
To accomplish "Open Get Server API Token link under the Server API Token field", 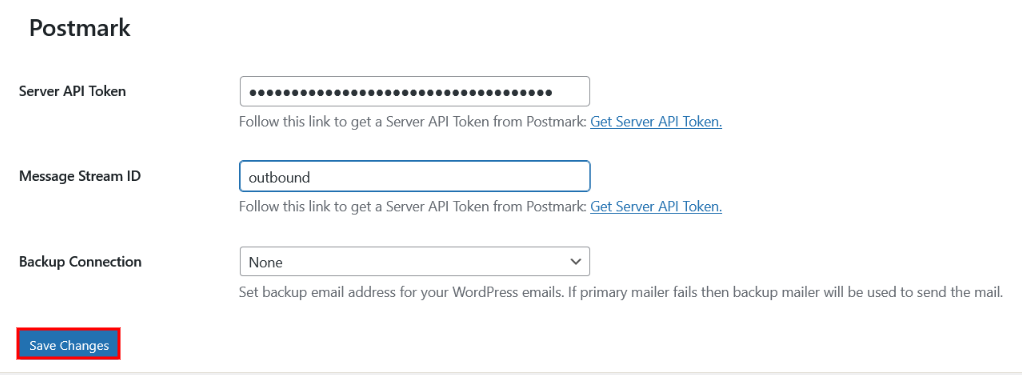I will pos(656,122).
